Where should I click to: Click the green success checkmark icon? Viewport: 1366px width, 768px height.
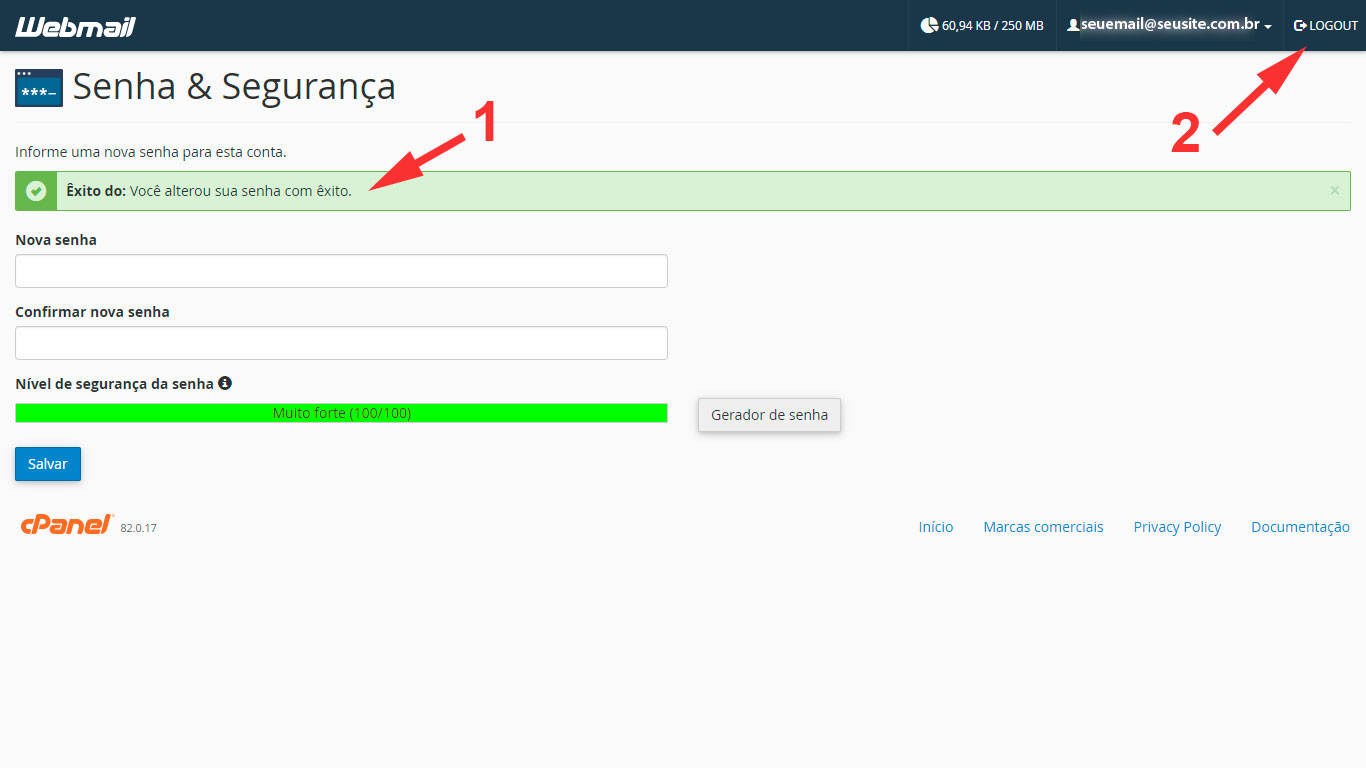[36, 191]
